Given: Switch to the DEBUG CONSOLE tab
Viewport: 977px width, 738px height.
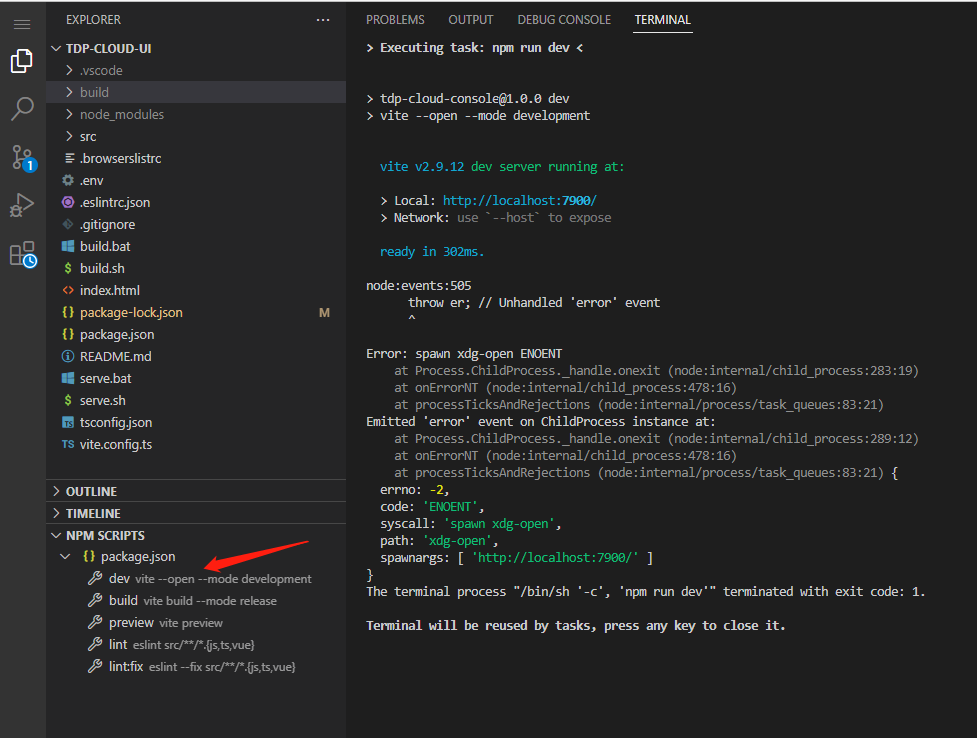Looking at the screenshot, I should (564, 20).
